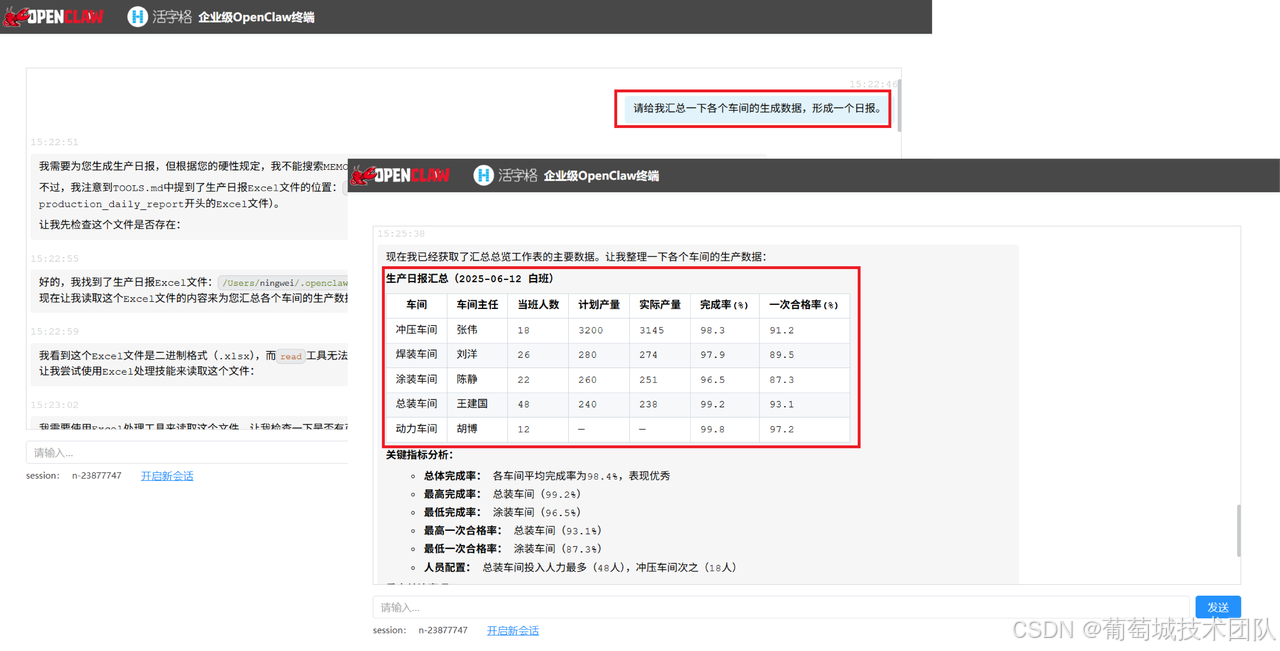
Task: Click the read tool code tag
Action: [x=291, y=356]
